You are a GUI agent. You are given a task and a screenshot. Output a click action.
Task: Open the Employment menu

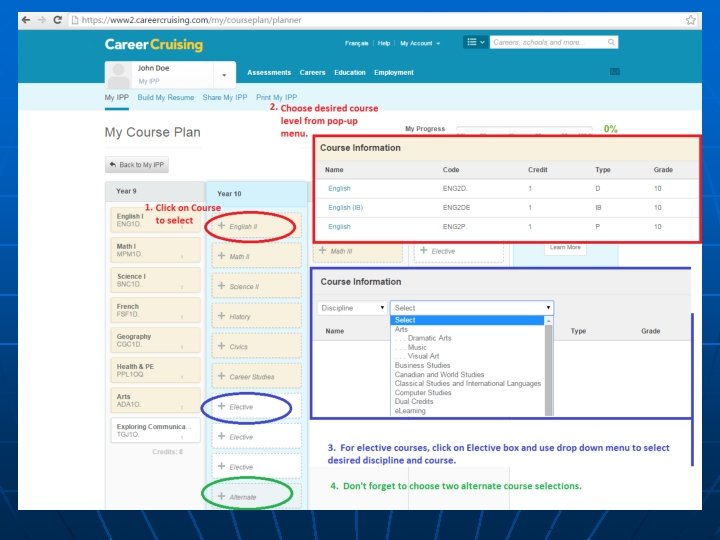[394, 73]
